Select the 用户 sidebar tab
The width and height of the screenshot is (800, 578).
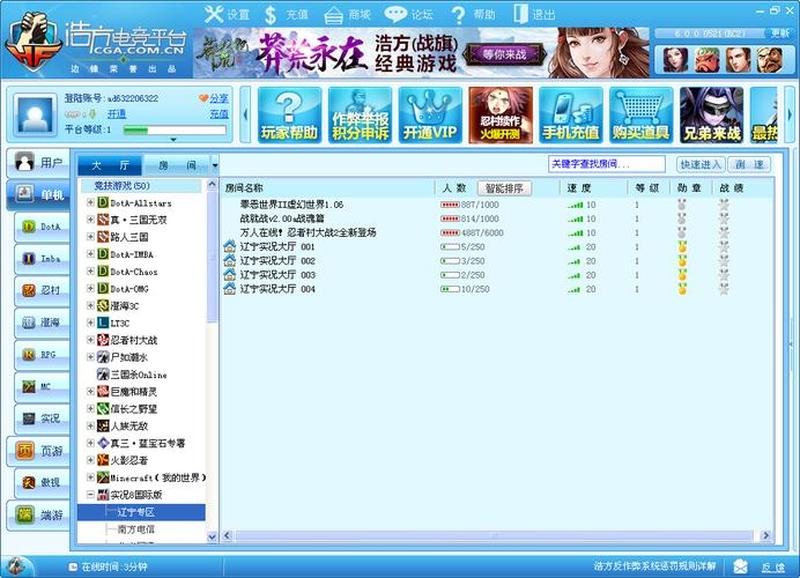(x=39, y=162)
